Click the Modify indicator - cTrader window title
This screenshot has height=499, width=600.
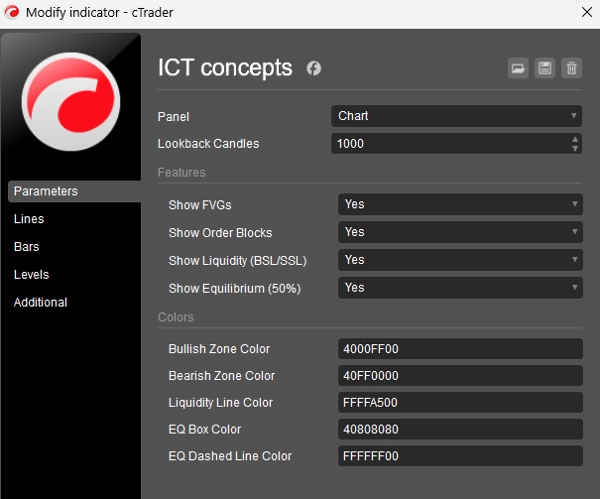coord(99,13)
